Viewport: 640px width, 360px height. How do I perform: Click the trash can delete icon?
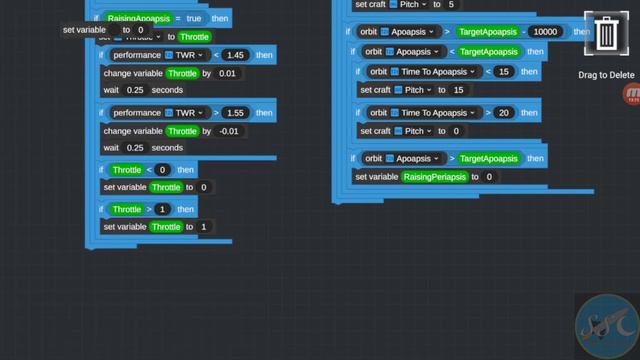(606, 33)
